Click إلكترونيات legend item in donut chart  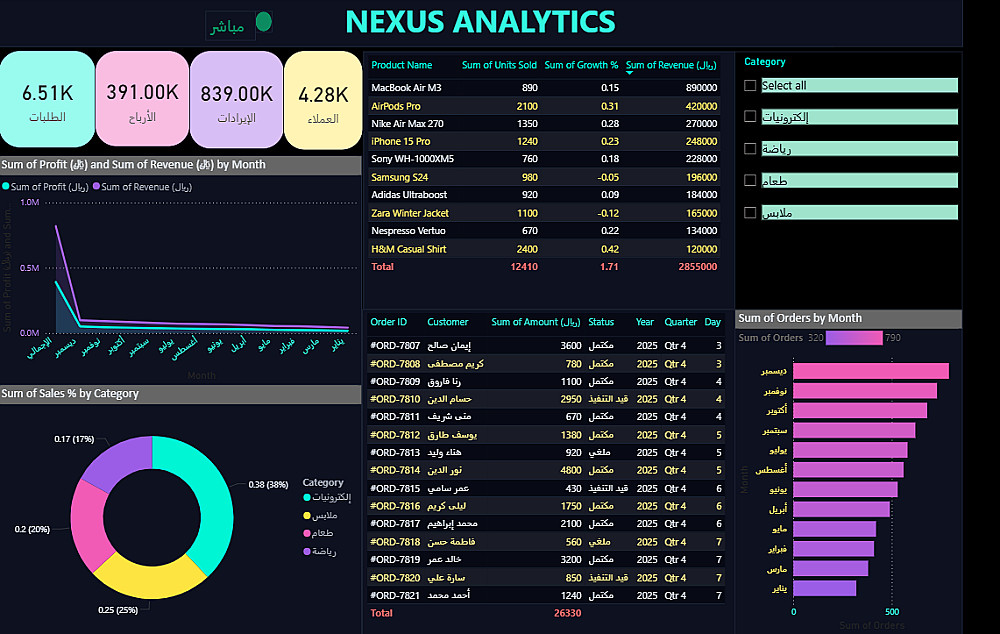327,498
